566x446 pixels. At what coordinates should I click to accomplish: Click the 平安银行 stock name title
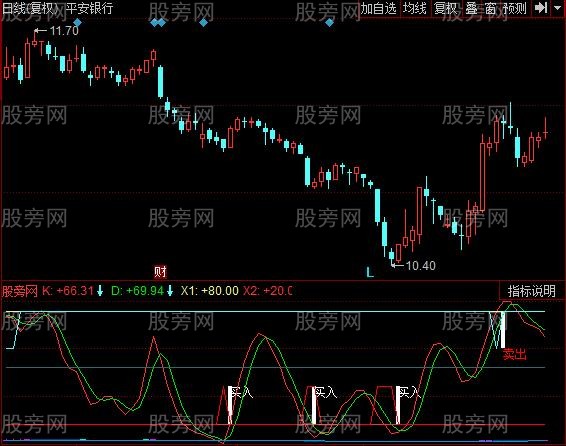click(x=90, y=8)
